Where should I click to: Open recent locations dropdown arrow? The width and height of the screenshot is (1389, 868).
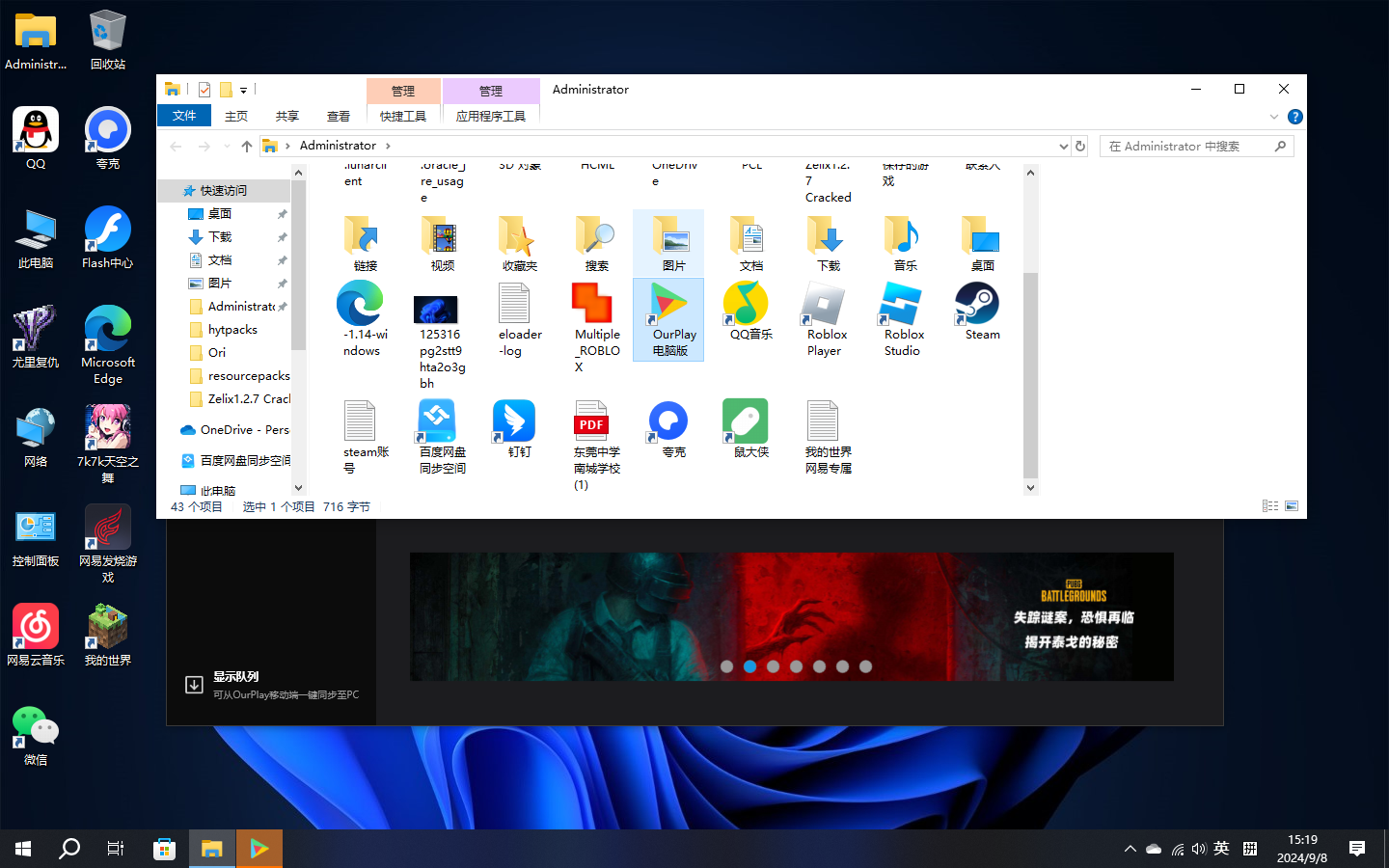[x=227, y=147]
